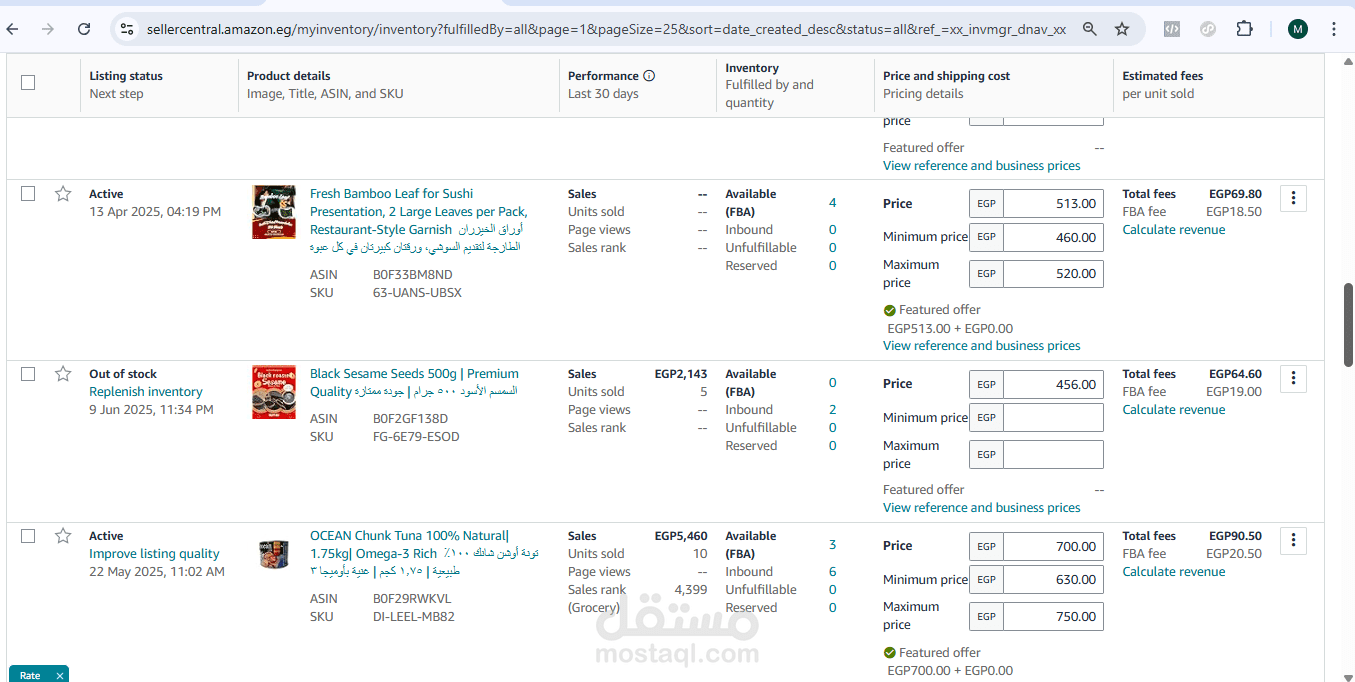
Task: Open the Performance info icon
Action: coord(649,76)
